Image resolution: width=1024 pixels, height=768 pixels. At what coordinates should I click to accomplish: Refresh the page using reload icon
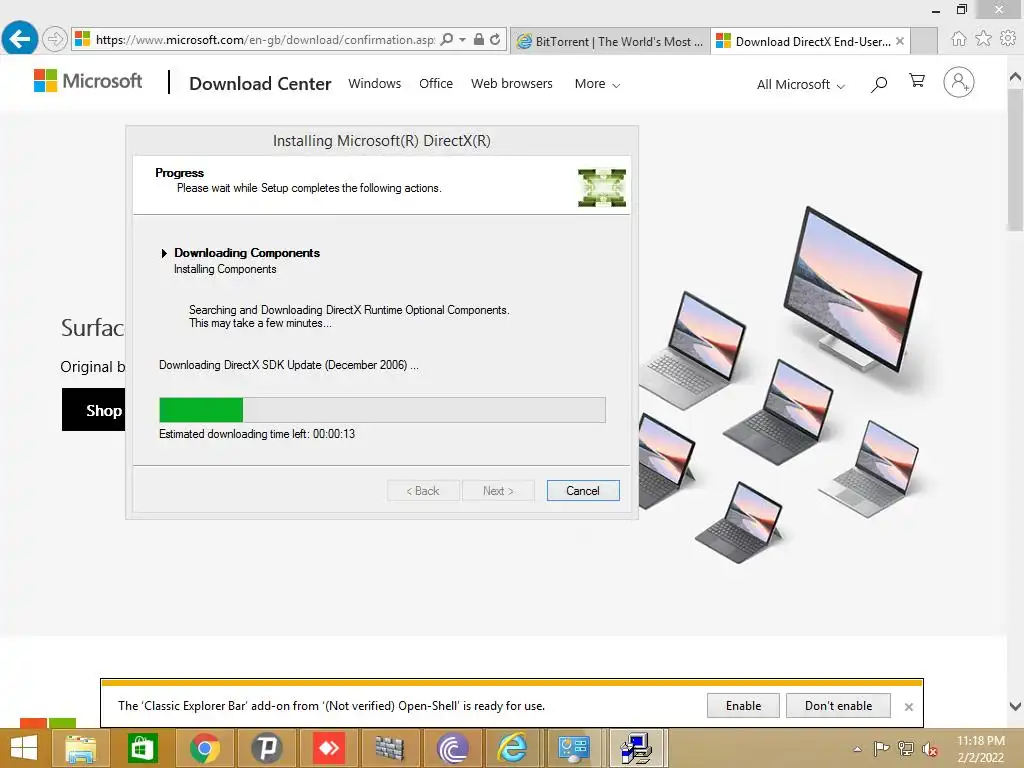(496, 40)
